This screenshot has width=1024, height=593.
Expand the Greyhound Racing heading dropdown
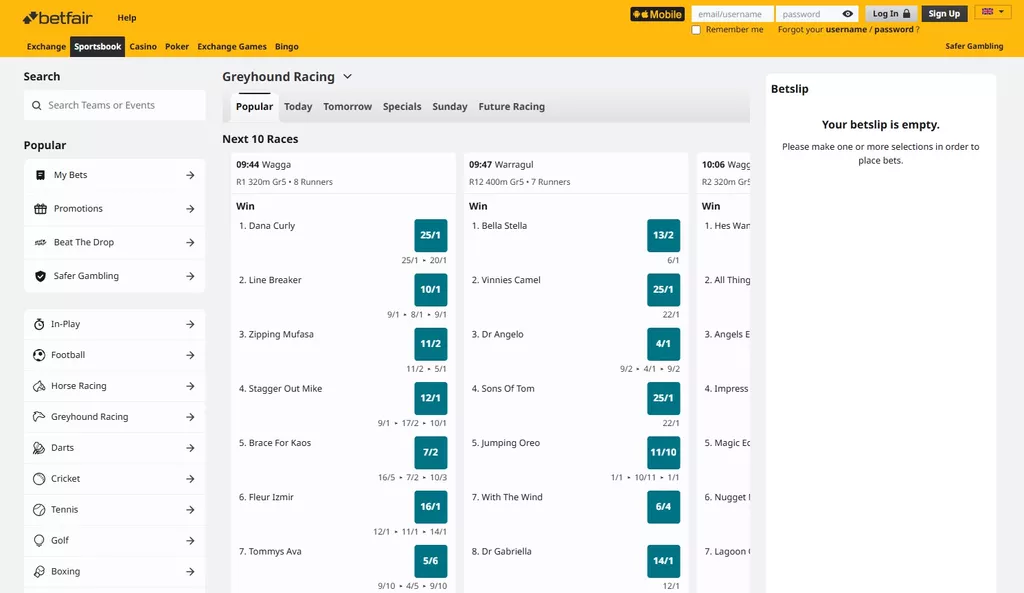click(x=347, y=76)
